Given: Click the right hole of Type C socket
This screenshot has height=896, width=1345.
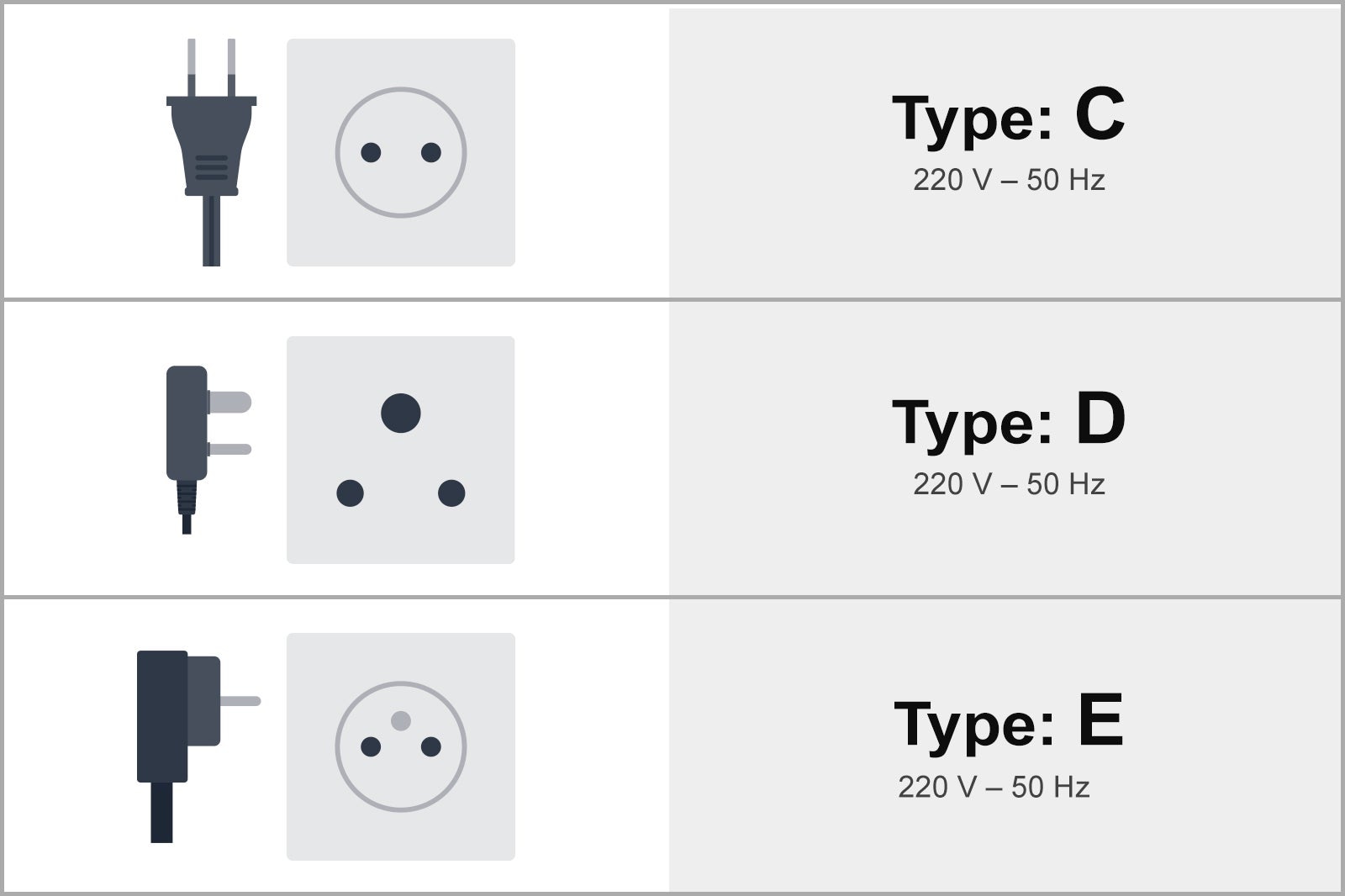Looking at the screenshot, I should click(x=431, y=152).
